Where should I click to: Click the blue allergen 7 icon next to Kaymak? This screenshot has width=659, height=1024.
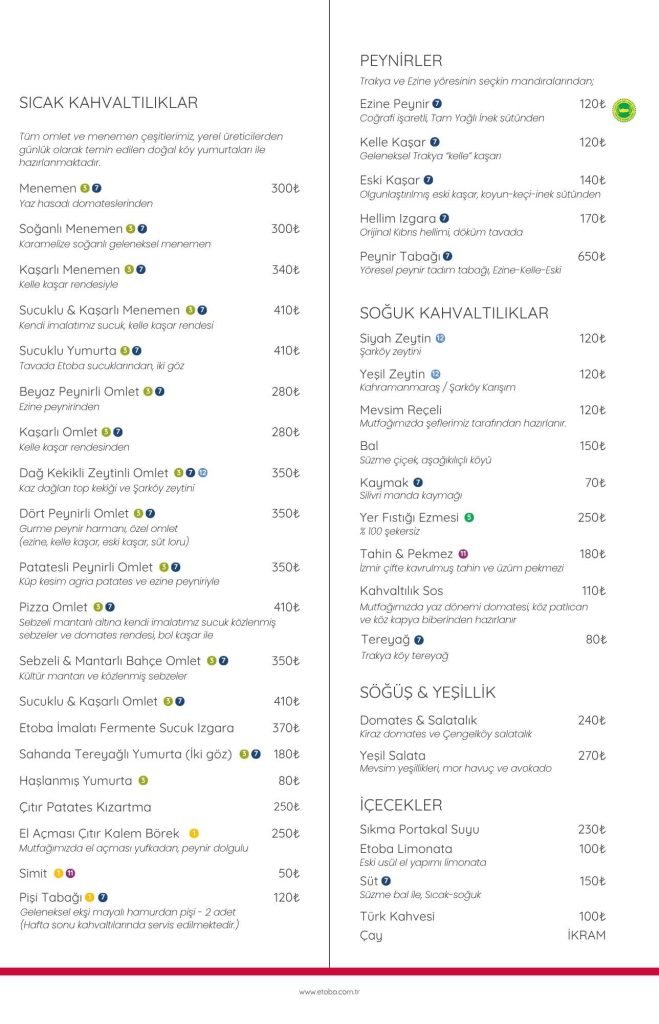click(x=418, y=483)
